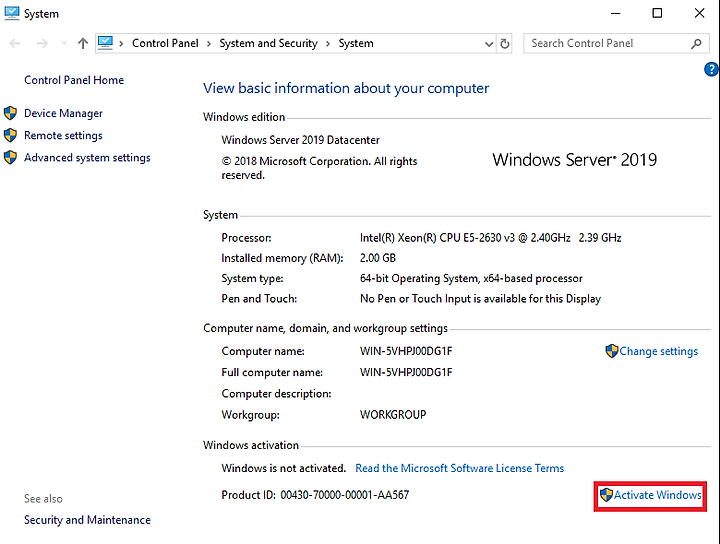This screenshot has width=720, height=544.
Task: Open Control Panel Home link
Action: [74, 80]
